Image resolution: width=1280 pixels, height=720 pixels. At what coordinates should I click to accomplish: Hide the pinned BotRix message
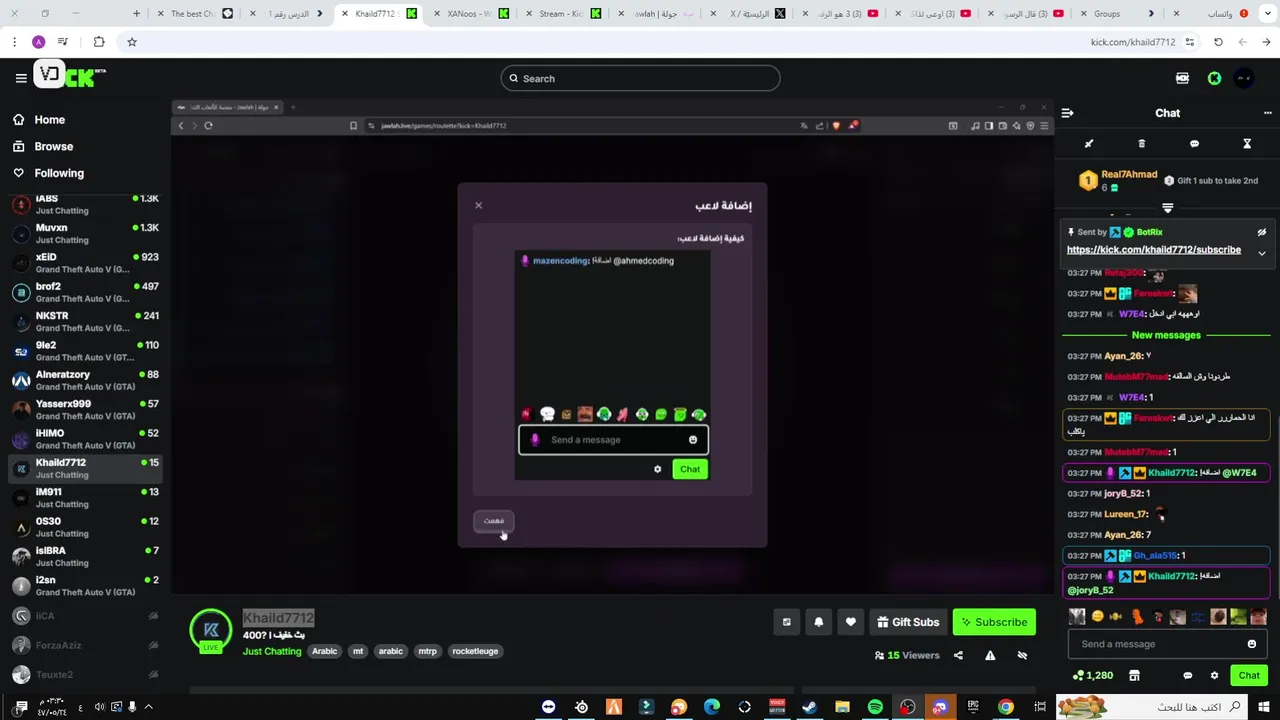coord(1261,232)
